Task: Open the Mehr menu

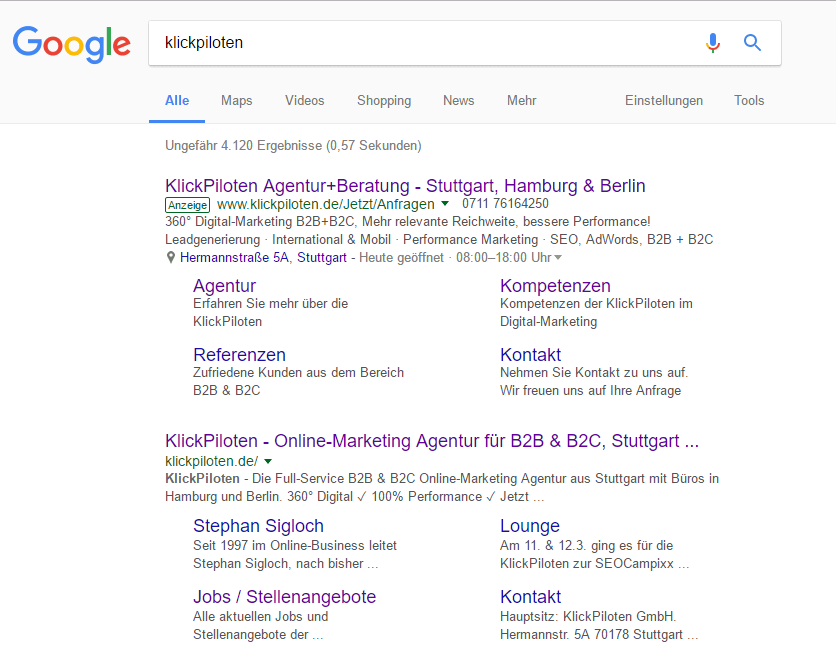Action: 521,100
